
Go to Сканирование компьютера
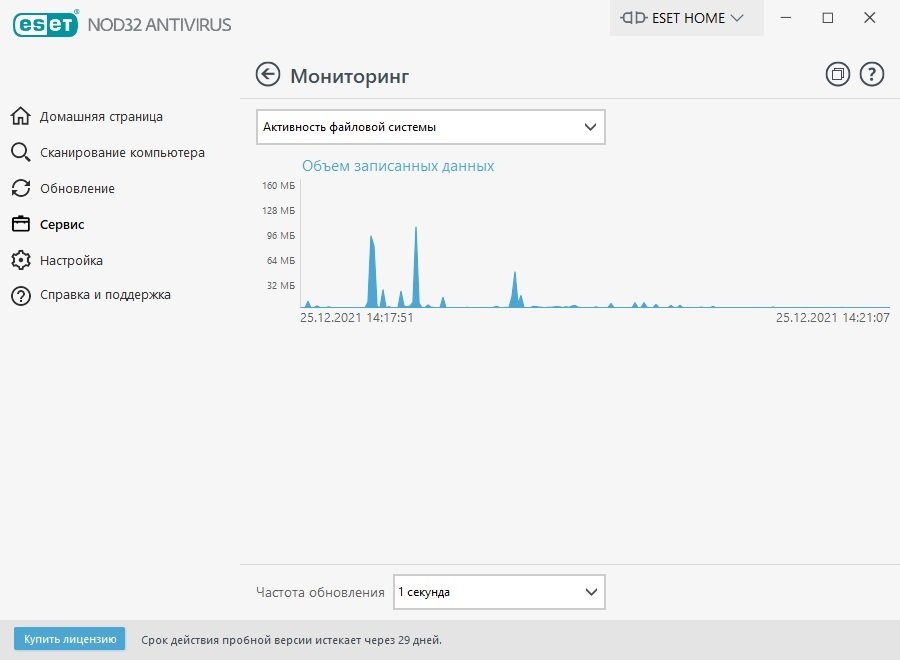122,153
